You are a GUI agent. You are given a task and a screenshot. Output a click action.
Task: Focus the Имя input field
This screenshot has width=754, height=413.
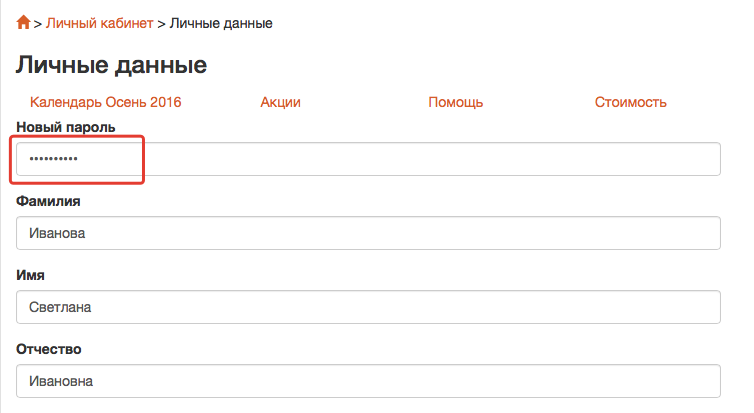tap(368, 307)
